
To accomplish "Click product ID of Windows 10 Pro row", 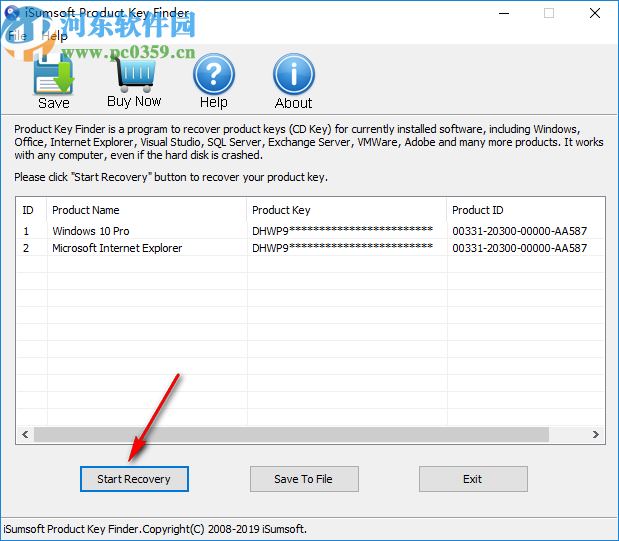I will pos(520,231).
